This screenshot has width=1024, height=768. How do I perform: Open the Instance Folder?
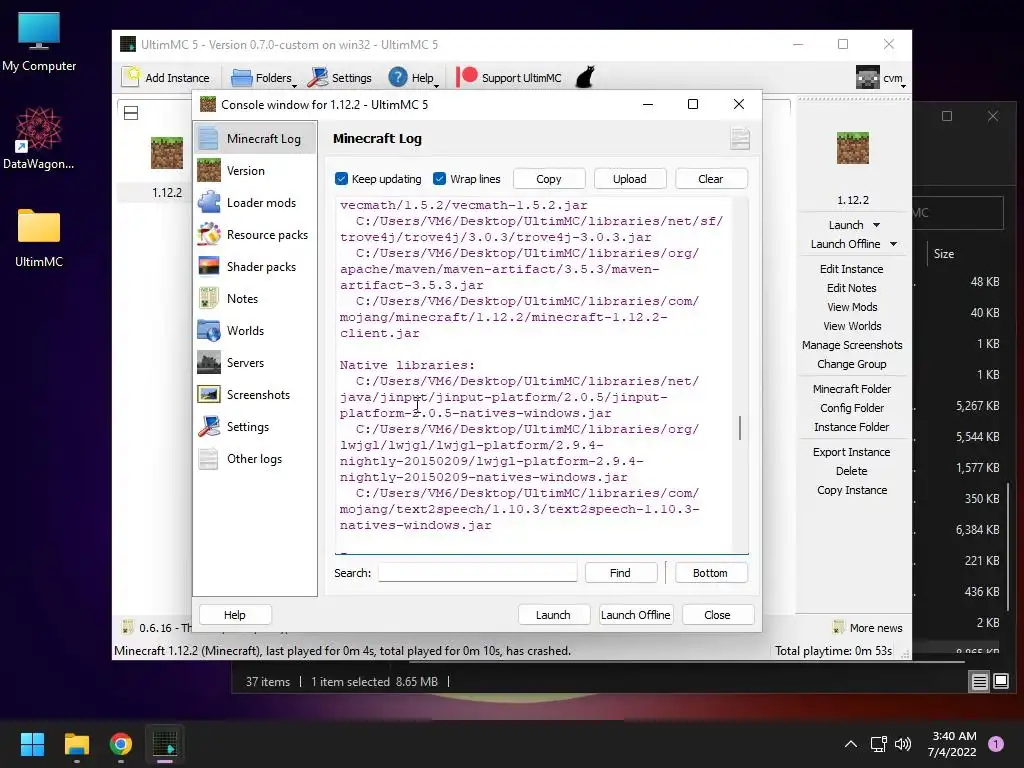[852, 426]
